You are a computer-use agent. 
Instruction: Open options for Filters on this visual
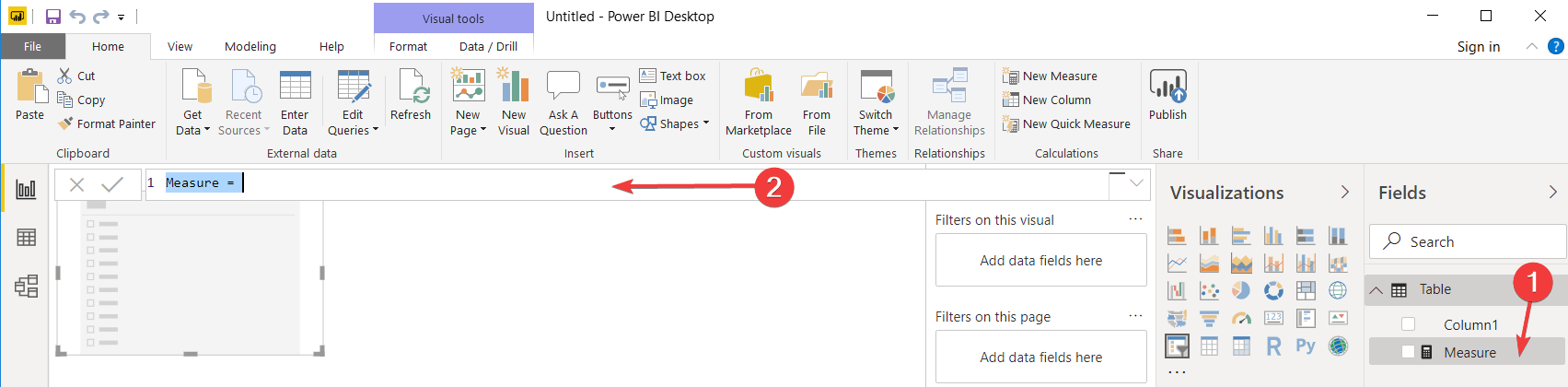[x=1135, y=219]
